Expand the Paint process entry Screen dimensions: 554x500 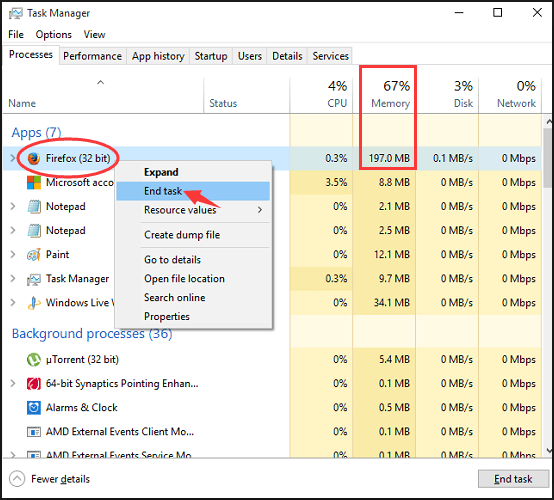tap(13, 254)
